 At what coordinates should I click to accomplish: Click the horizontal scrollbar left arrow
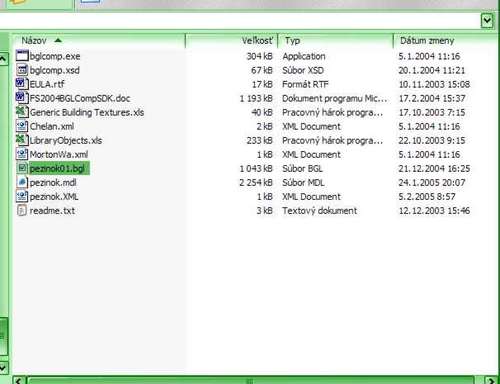point(19,380)
